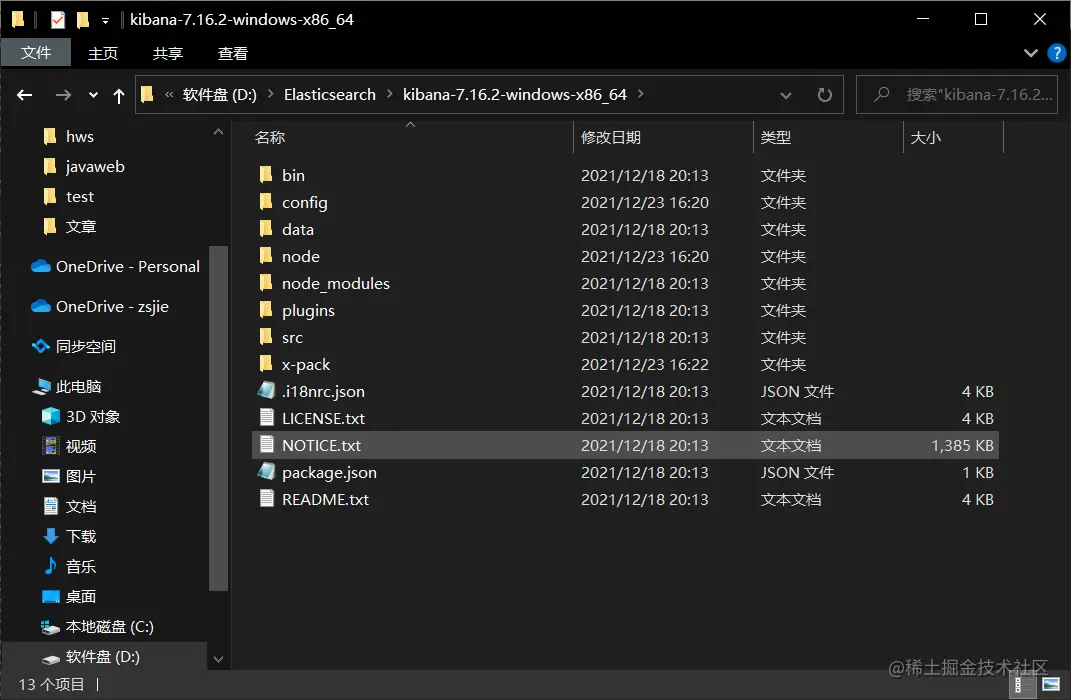Viewport: 1071px width, 700px height.
Task: Click the New folder quick access icon
Action: click(x=83, y=20)
